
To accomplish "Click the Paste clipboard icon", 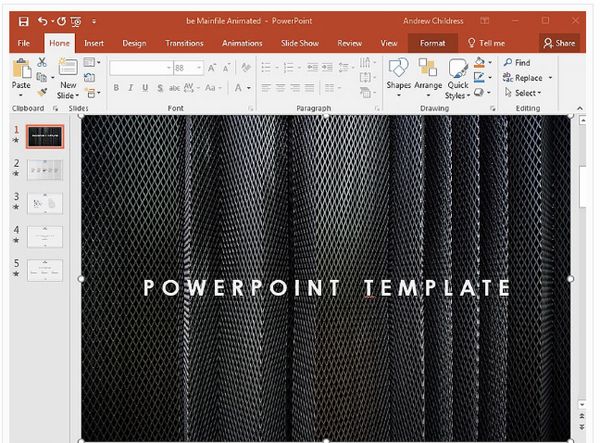I will pos(21,69).
